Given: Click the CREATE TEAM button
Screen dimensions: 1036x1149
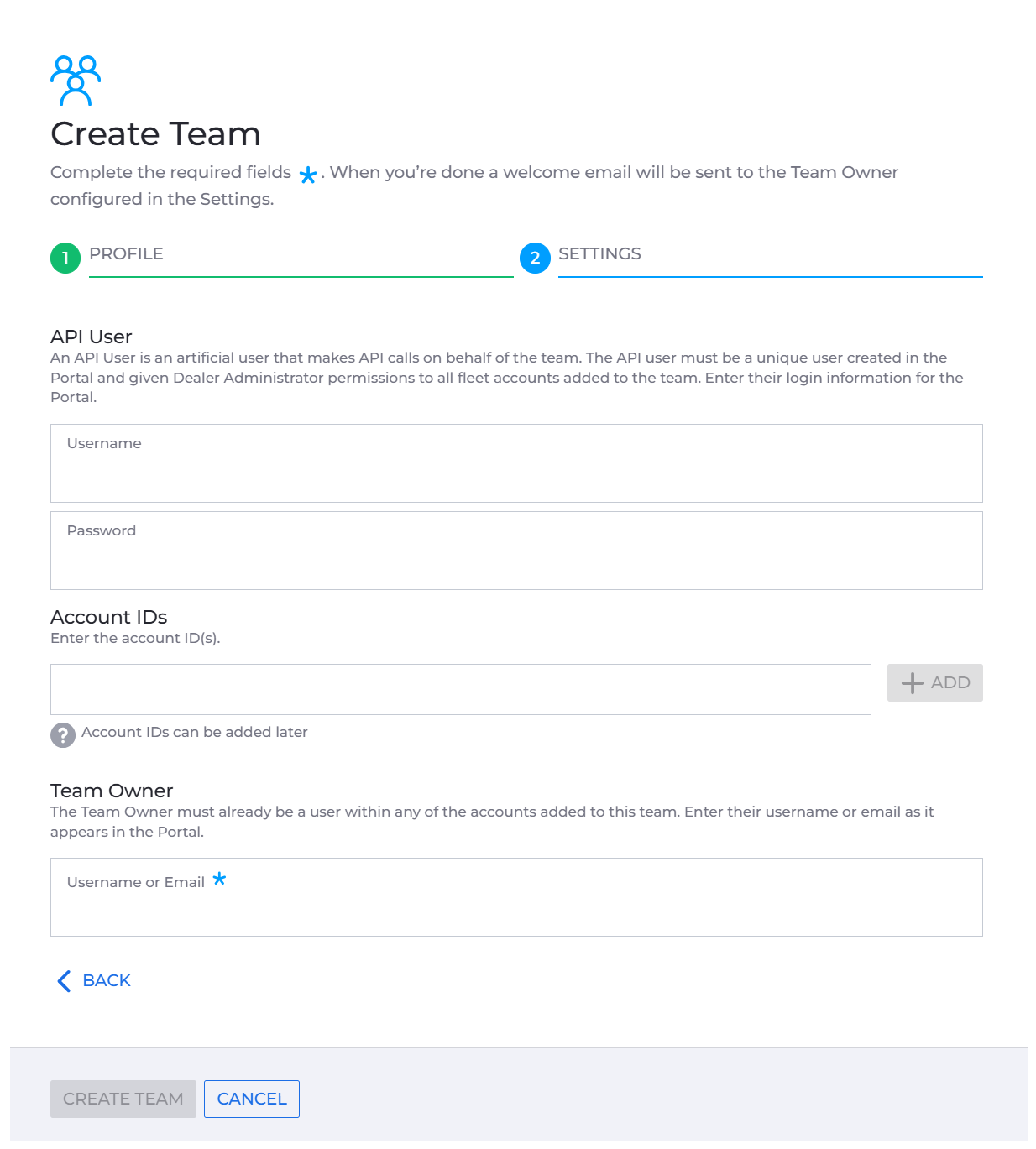Looking at the screenshot, I should [123, 1099].
